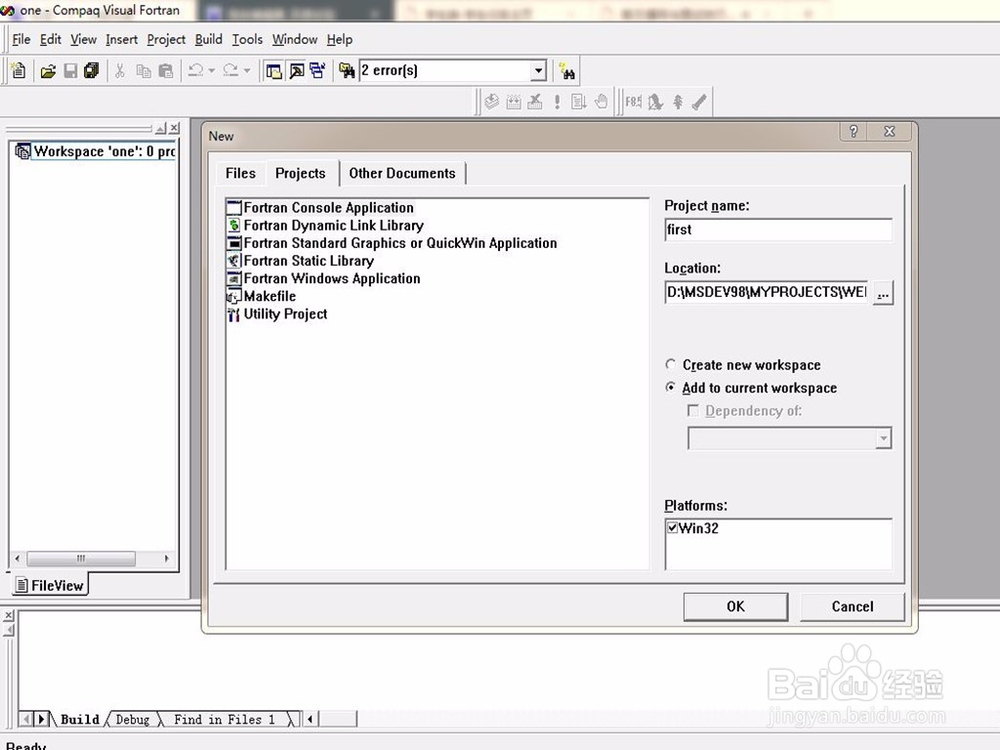The image size is (1000, 750).
Task: Switch to the Files tab
Action: (240, 173)
